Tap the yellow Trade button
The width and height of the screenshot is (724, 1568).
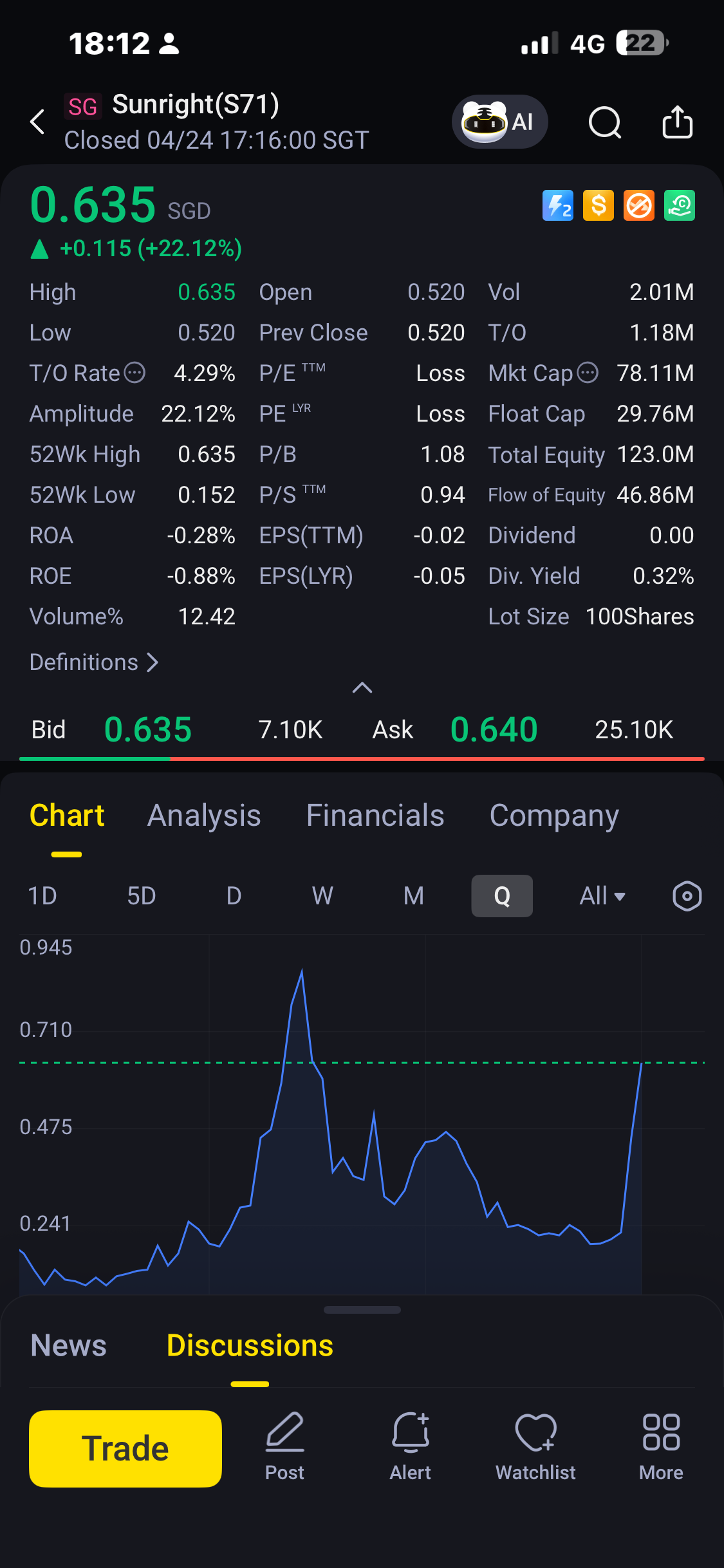[x=125, y=1448]
